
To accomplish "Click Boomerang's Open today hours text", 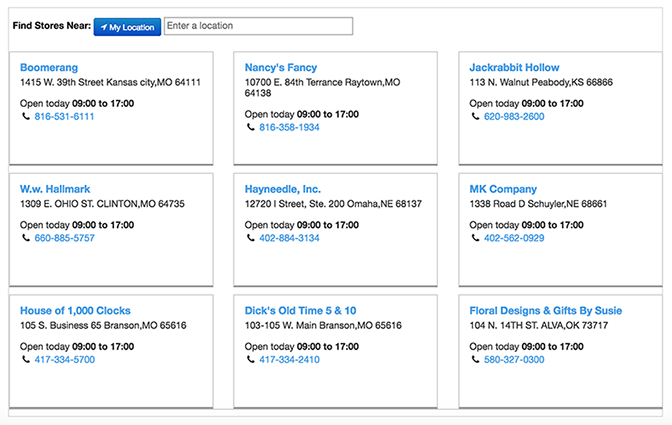I will pyautogui.click(x=77, y=104).
